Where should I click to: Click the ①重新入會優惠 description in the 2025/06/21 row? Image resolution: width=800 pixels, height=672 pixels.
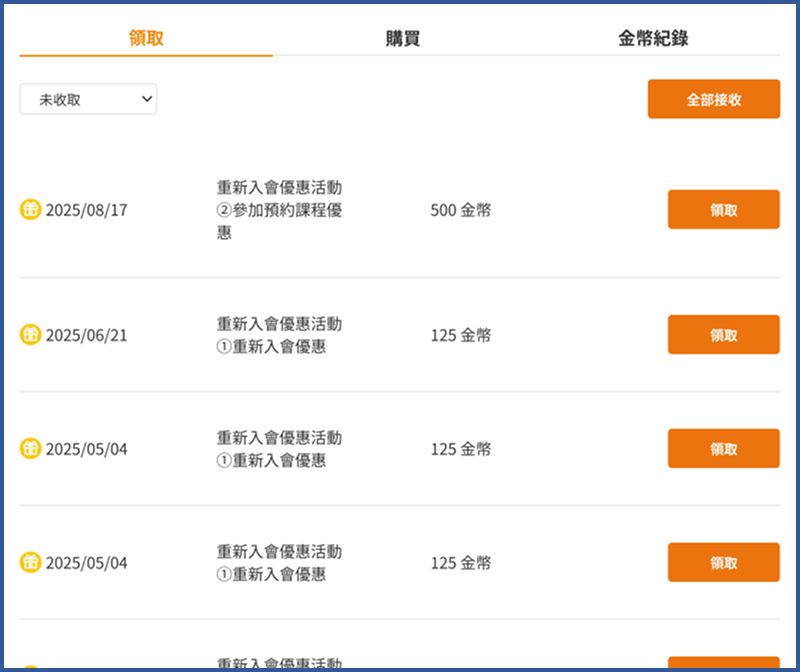271,347
